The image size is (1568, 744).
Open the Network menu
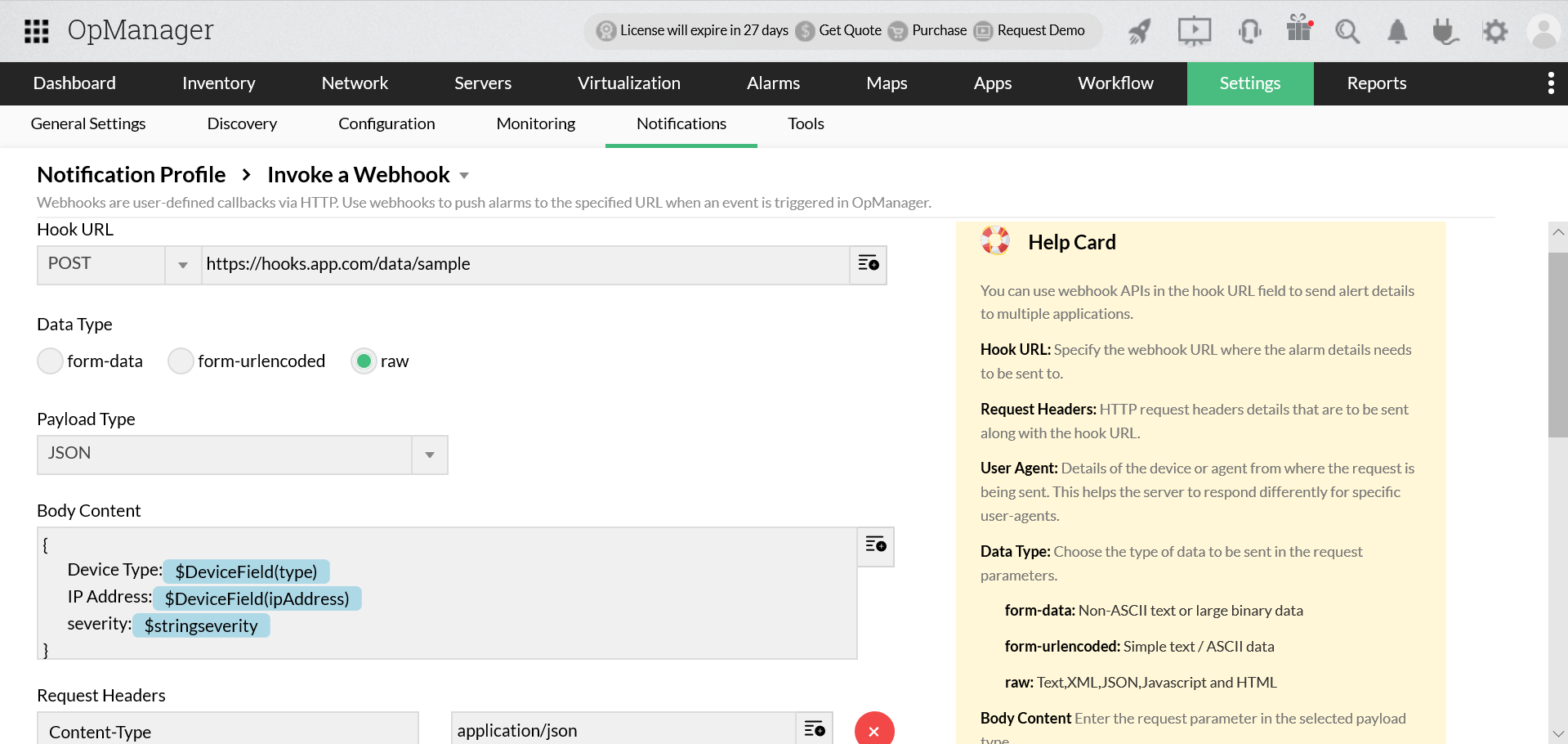tap(355, 83)
